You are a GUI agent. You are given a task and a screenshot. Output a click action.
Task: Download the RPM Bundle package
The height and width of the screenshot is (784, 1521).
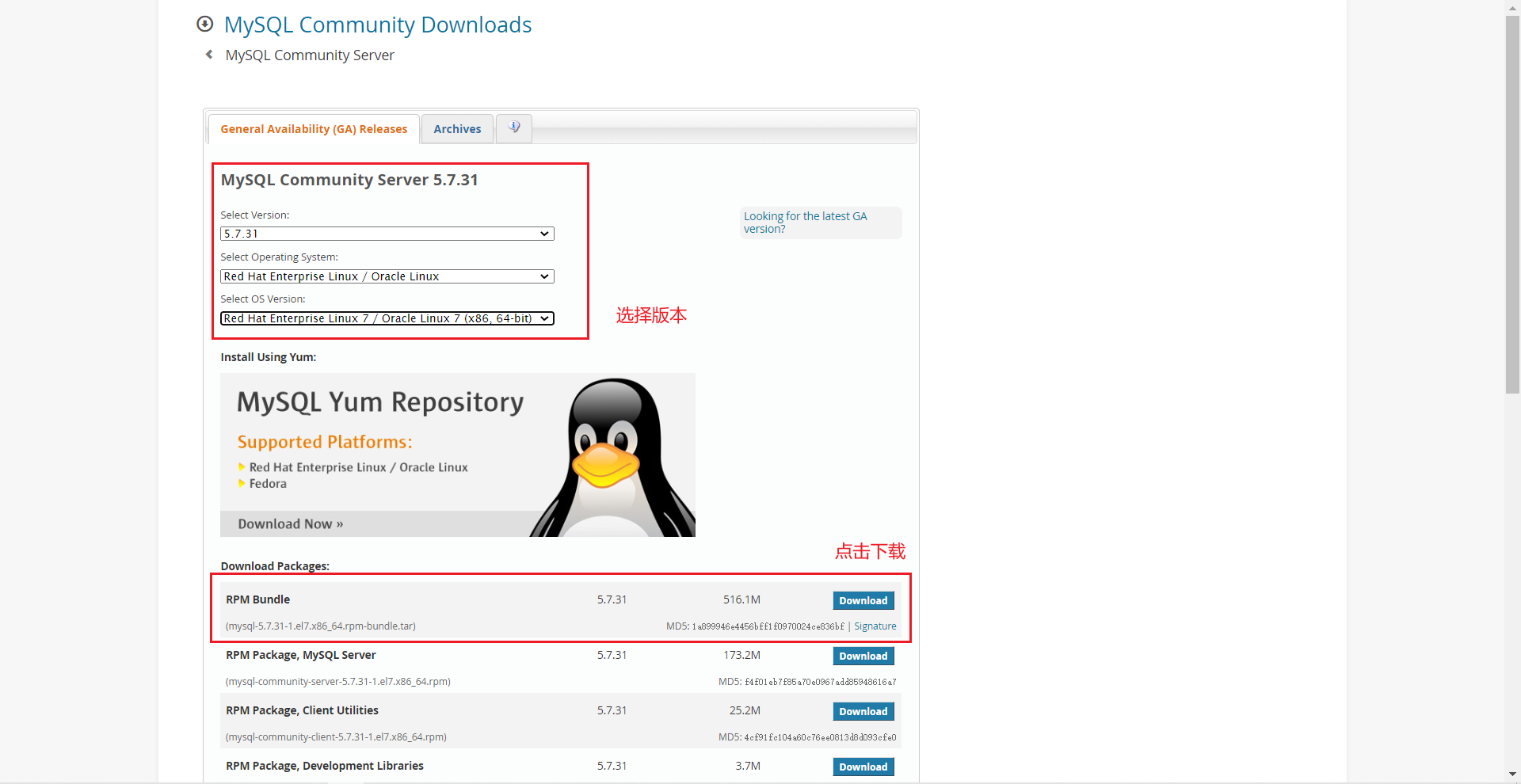click(x=863, y=601)
